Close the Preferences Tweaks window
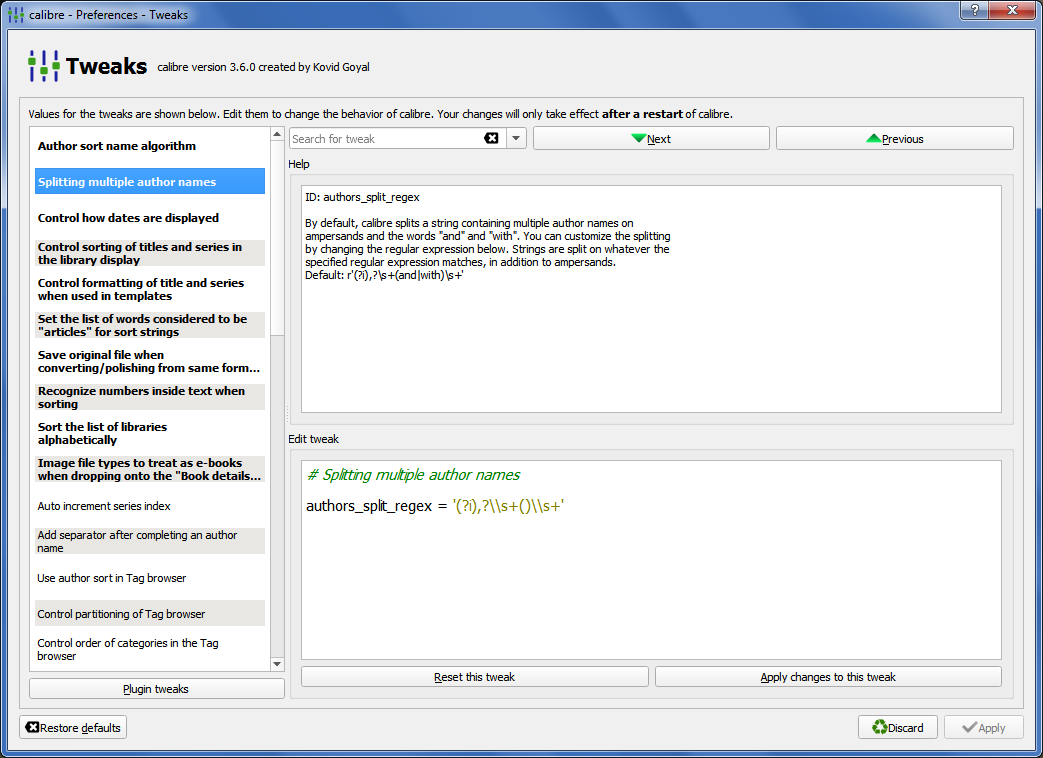The height and width of the screenshot is (758, 1043). click(1012, 10)
